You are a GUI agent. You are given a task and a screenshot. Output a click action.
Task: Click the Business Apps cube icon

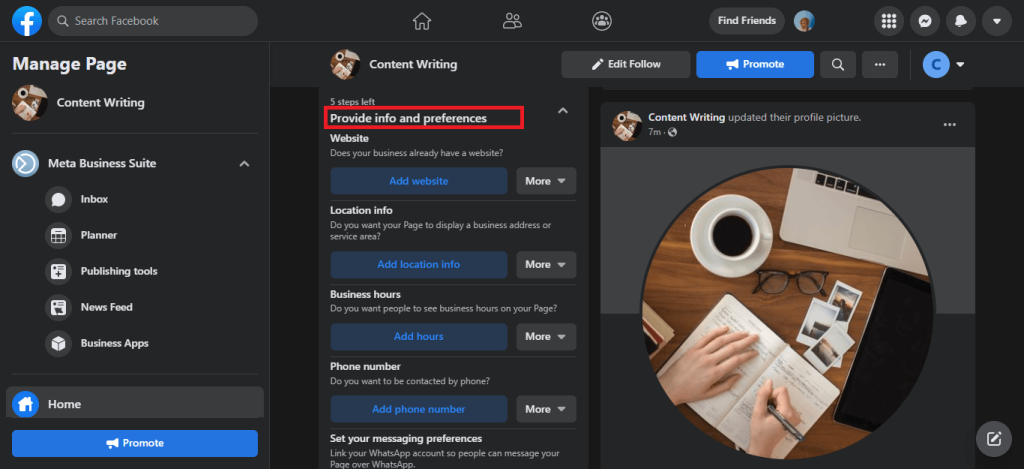pos(58,343)
